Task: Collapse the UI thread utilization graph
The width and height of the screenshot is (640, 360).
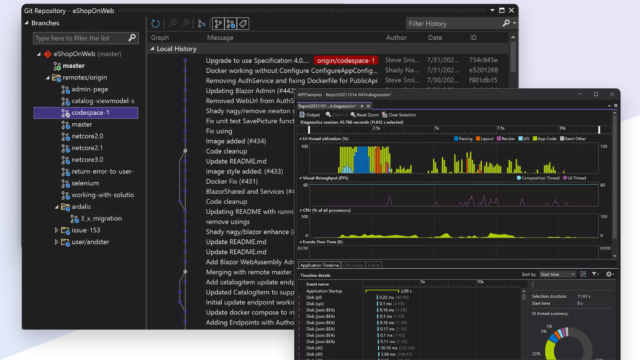Action: tap(301, 139)
